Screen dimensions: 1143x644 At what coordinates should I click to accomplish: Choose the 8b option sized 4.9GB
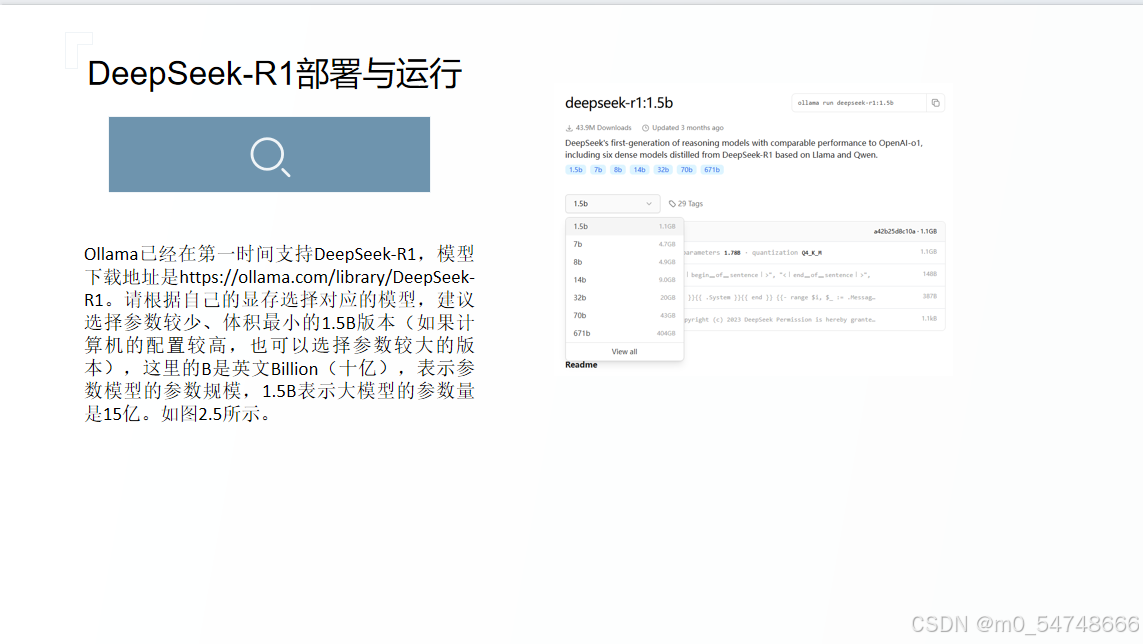click(624, 262)
